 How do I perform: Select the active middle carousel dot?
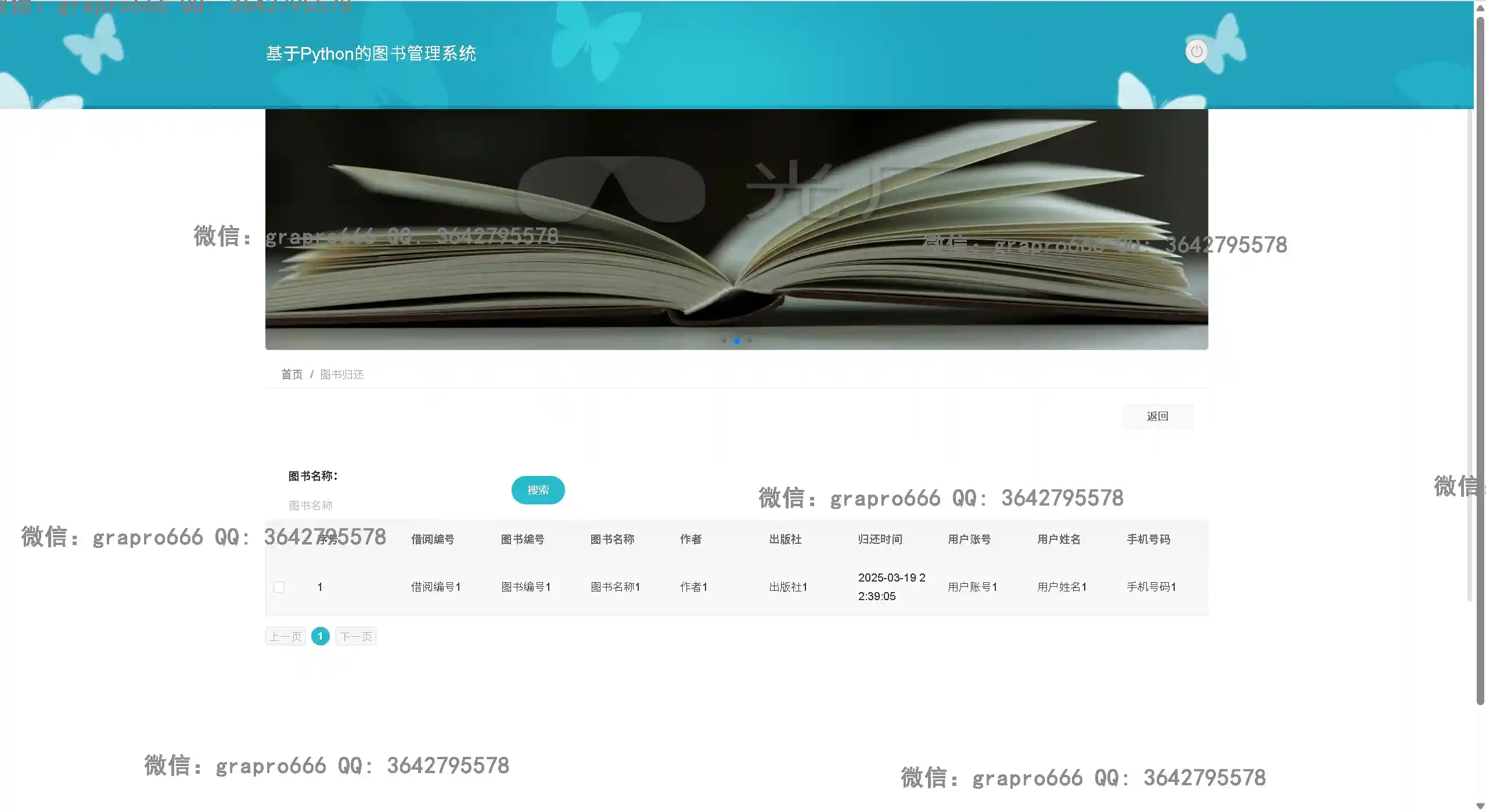(736, 341)
